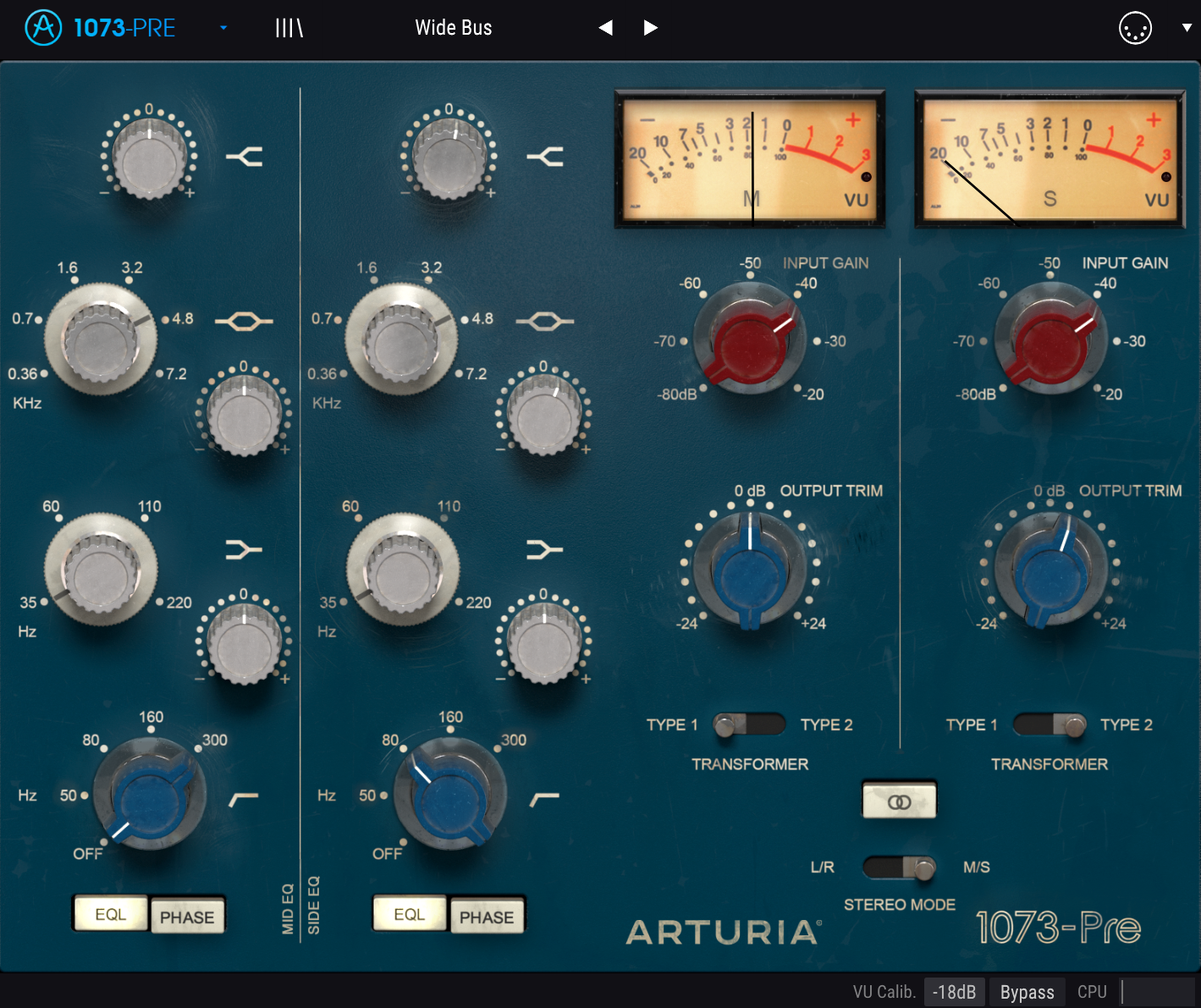This screenshot has width=1201, height=1008.
Task: Click the VU Calib. label
Action: click(x=884, y=992)
